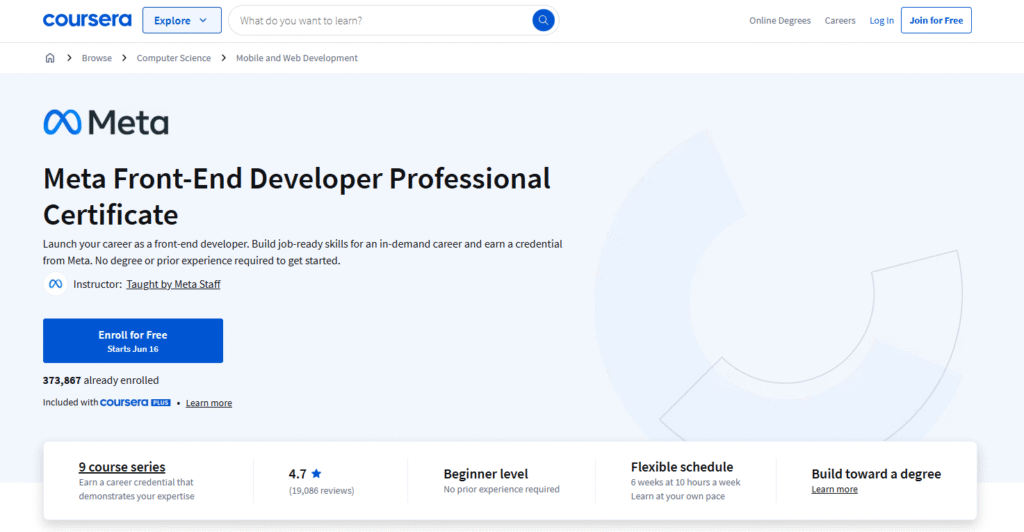Click the small Meta instructor avatar
Screen dimensions: 1024x532
[x=56, y=284]
